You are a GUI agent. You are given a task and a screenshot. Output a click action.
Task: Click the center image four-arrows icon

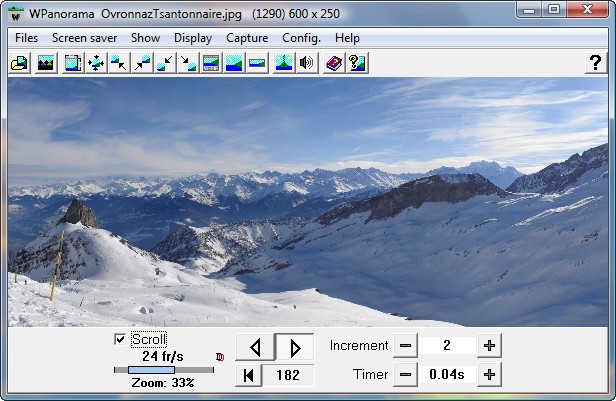tap(96, 63)
